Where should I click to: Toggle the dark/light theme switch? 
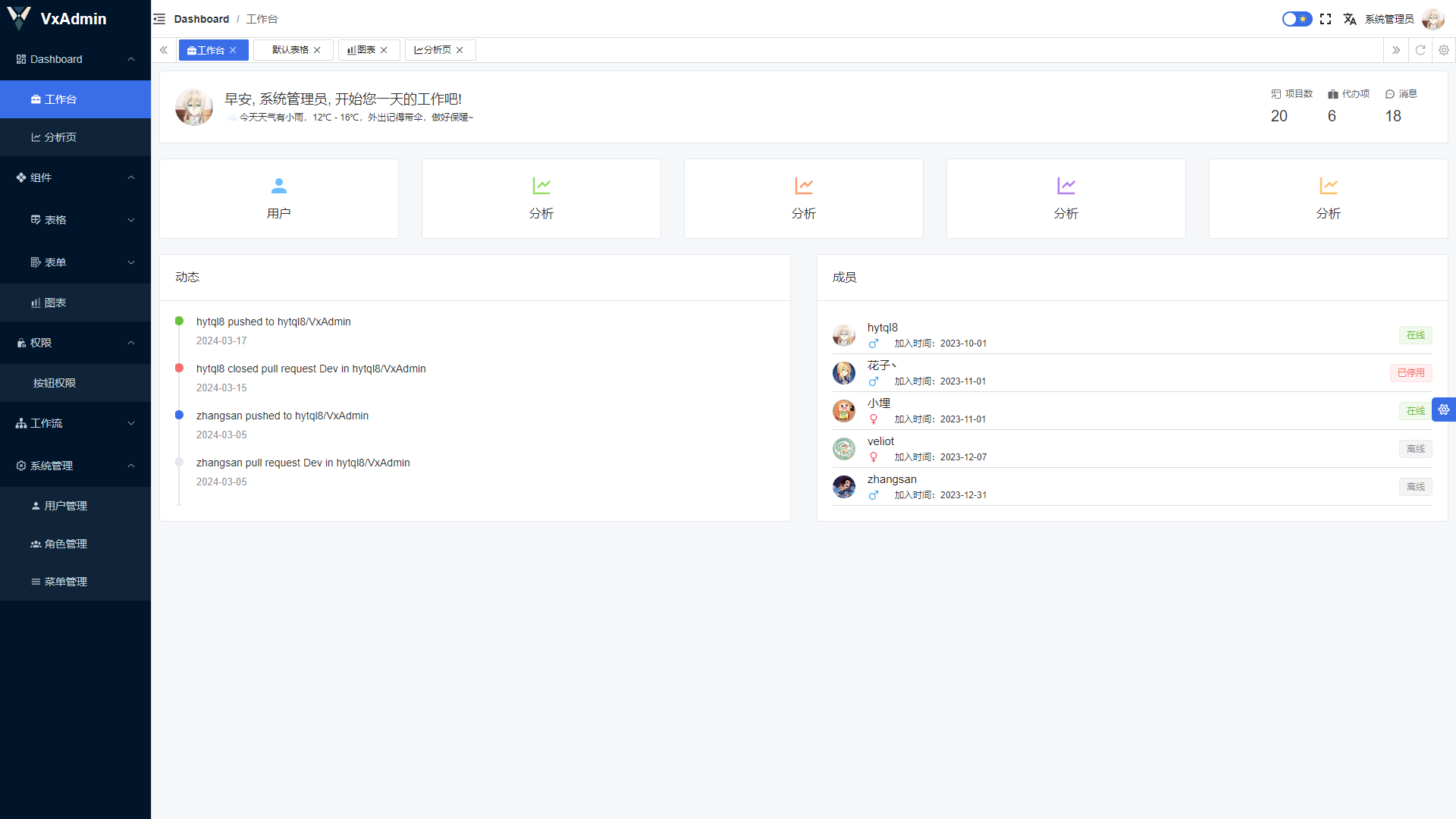pyautogui.click(x=1297, y=19)
